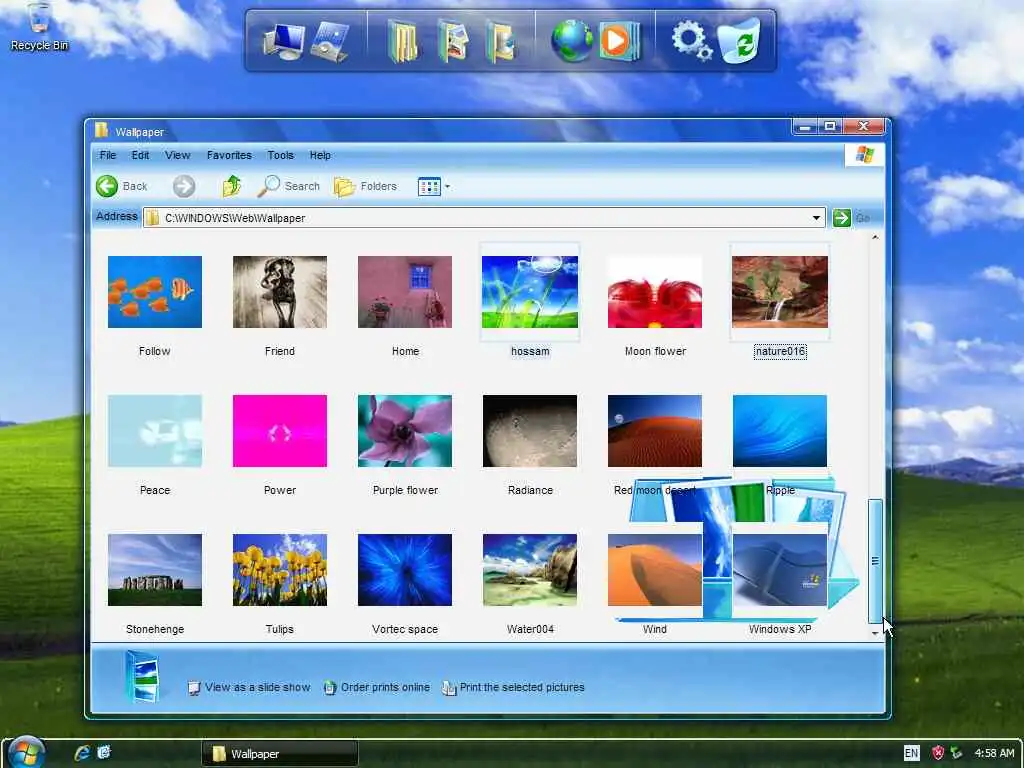Open the View menu

click(178, 155)
